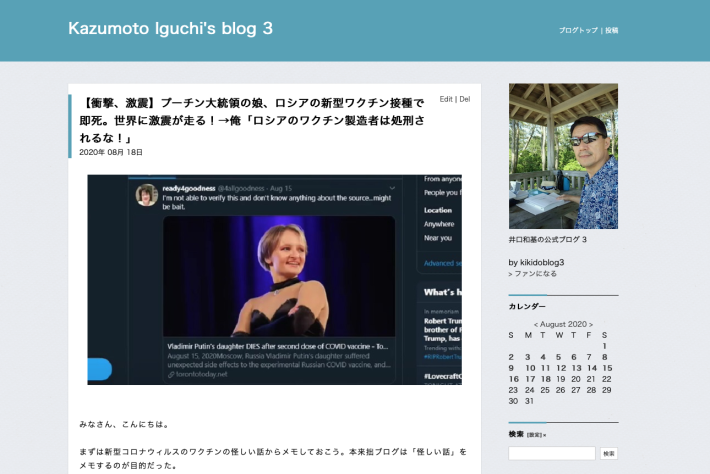Go to next month arrow in calendar
This screenshot has width=710, height=474.
pos(590,325)
